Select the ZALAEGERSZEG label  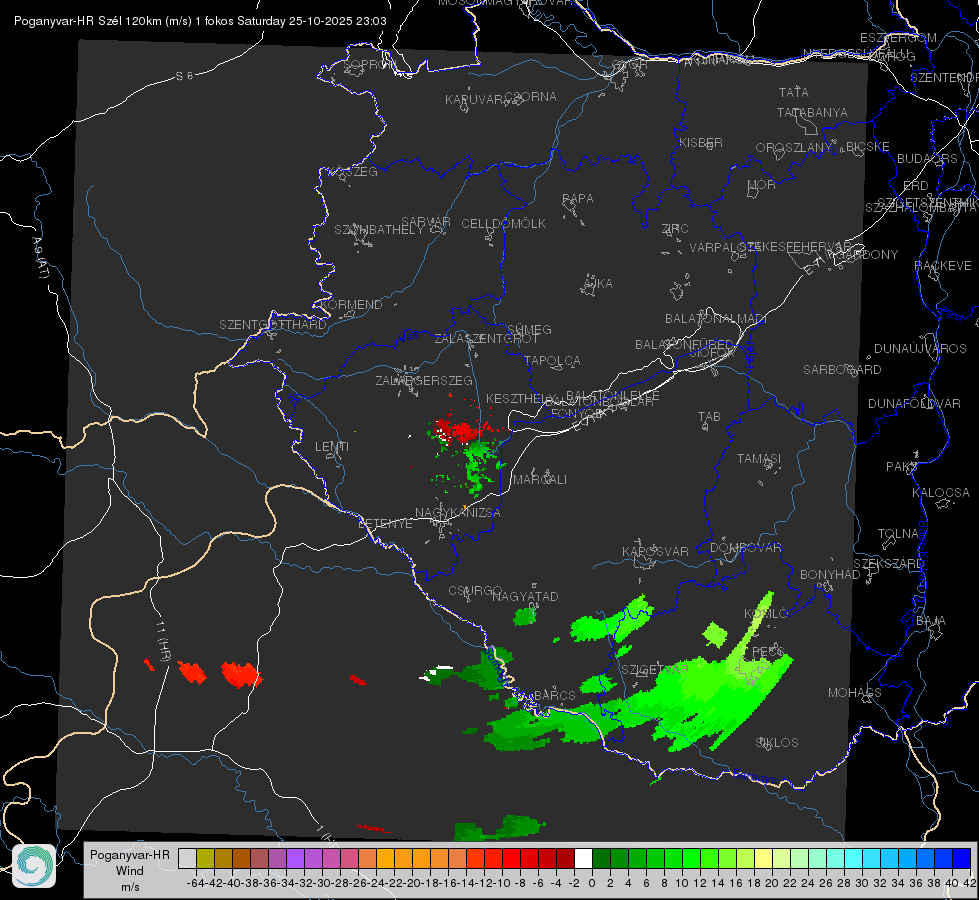point(424,380)
